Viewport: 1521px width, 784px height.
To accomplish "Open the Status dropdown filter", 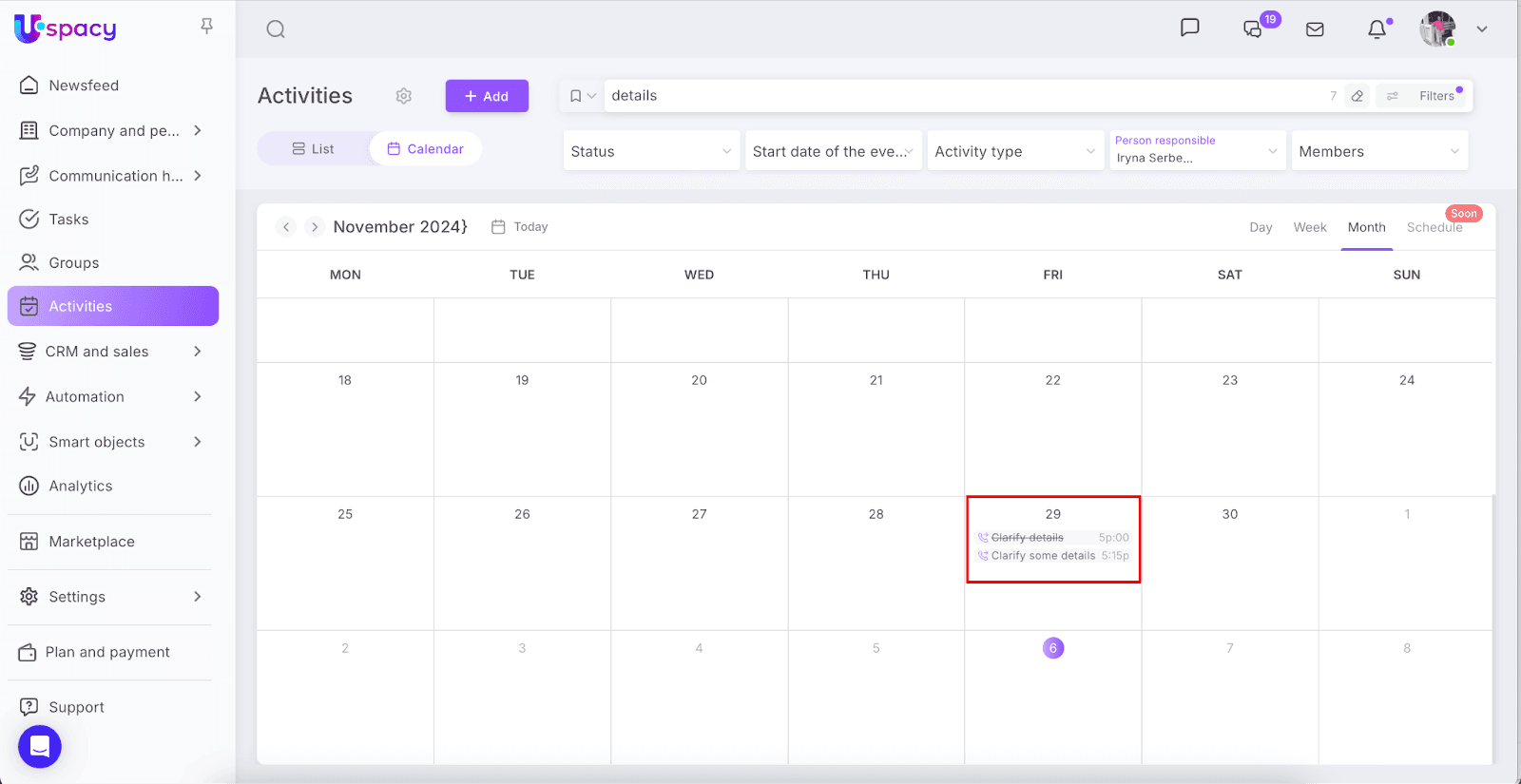I will (651, 151).
